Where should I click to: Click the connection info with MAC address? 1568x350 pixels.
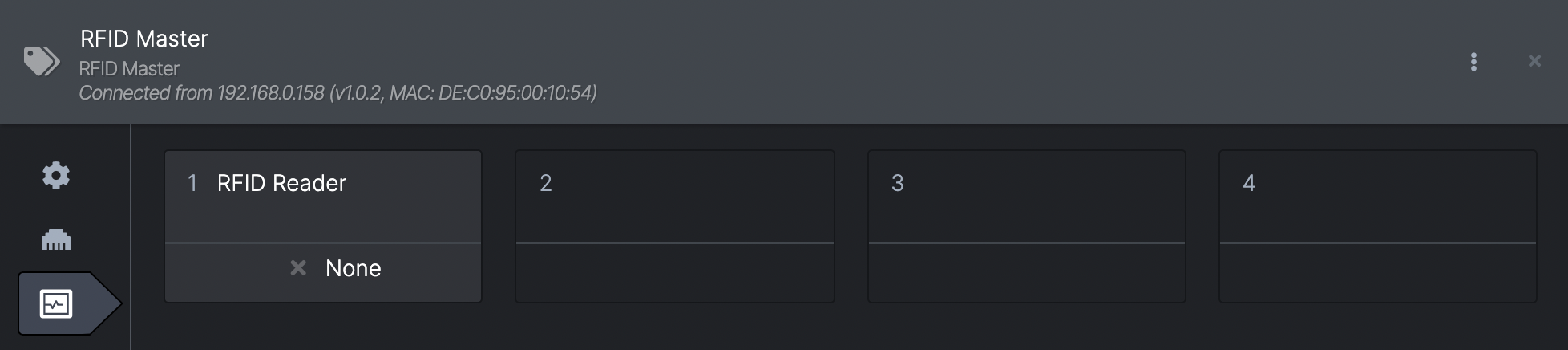click(337, 93)
